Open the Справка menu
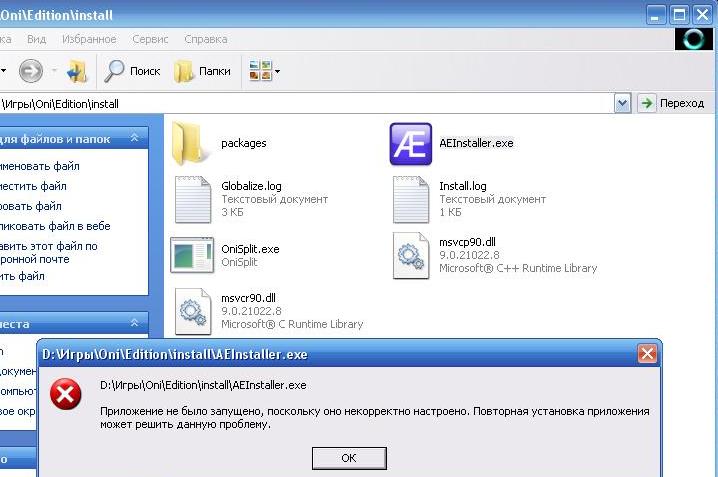This screenshot has width=718, height=477. coord(205,39)
